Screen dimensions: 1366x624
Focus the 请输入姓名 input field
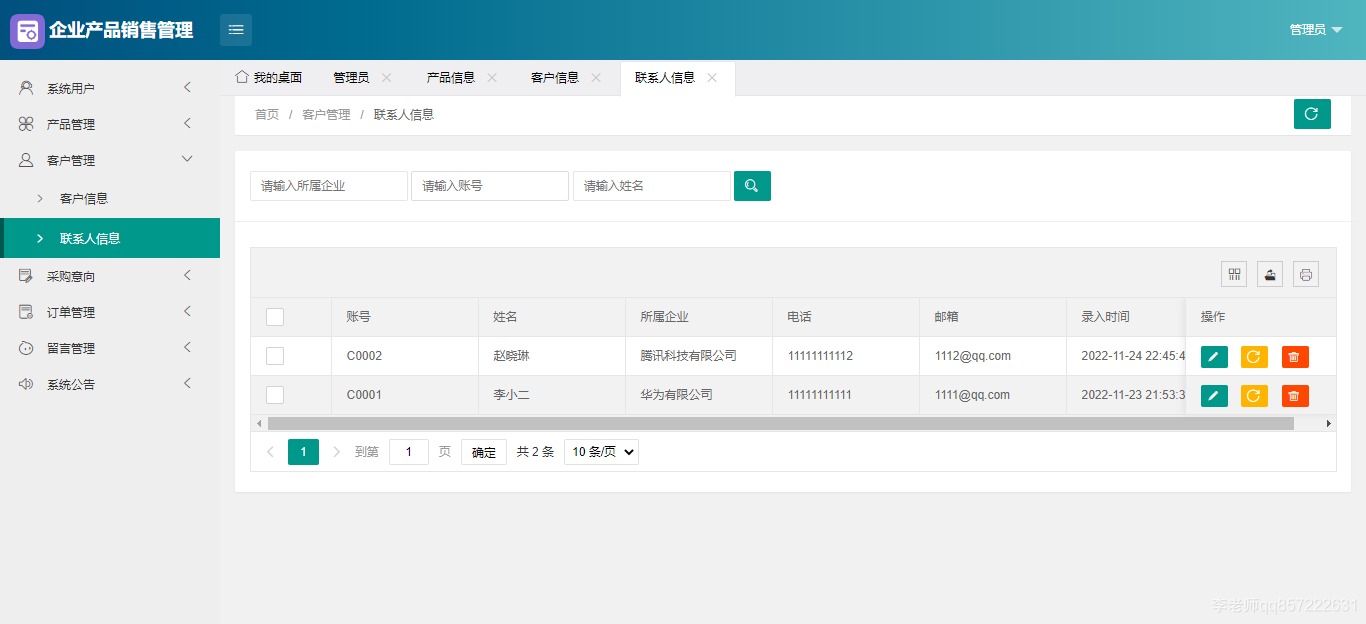tap(652, 186)
